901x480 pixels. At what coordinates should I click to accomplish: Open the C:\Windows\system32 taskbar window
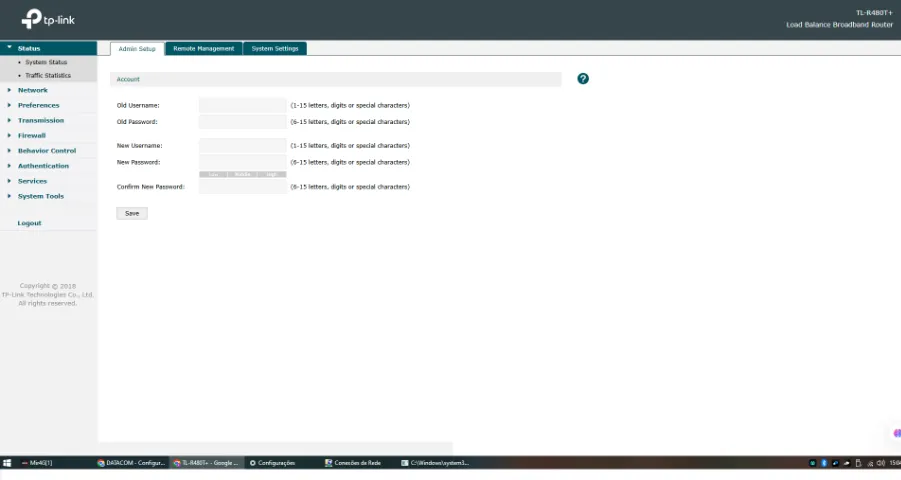[435, 463]
